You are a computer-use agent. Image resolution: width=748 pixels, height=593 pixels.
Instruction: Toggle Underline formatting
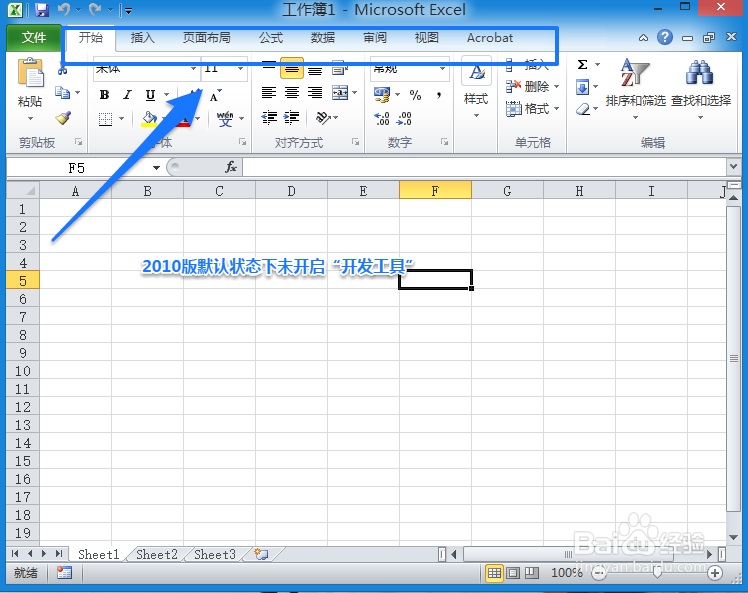coord(150,95)
